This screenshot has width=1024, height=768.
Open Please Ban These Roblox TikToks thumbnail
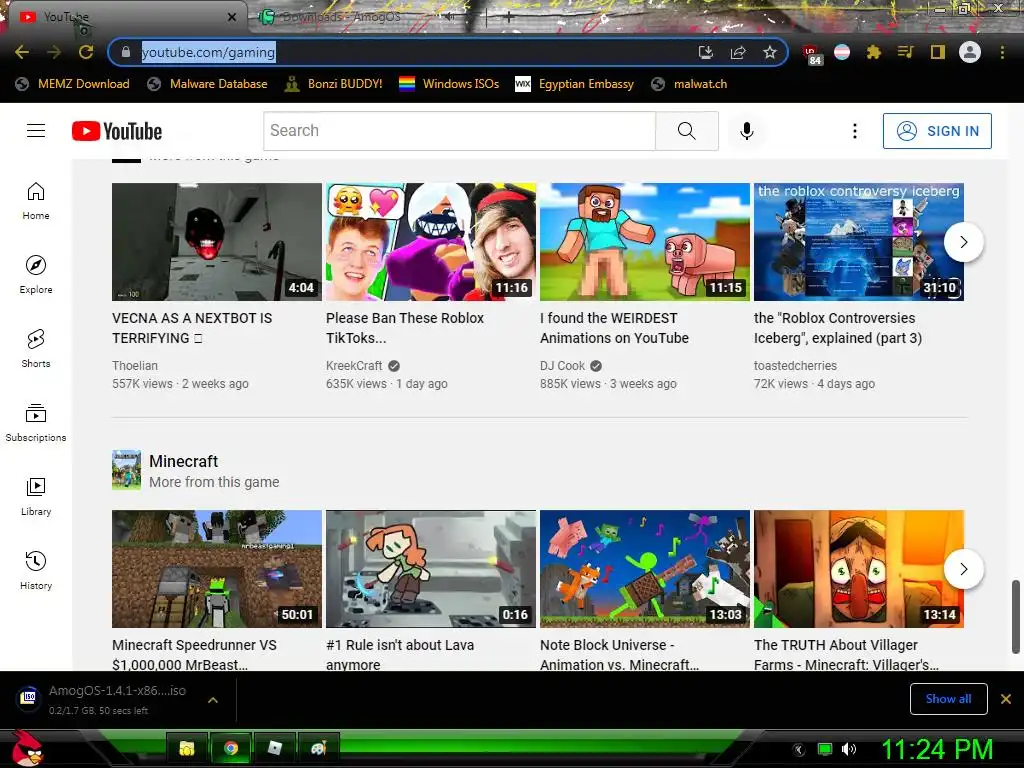pos(431,242)
